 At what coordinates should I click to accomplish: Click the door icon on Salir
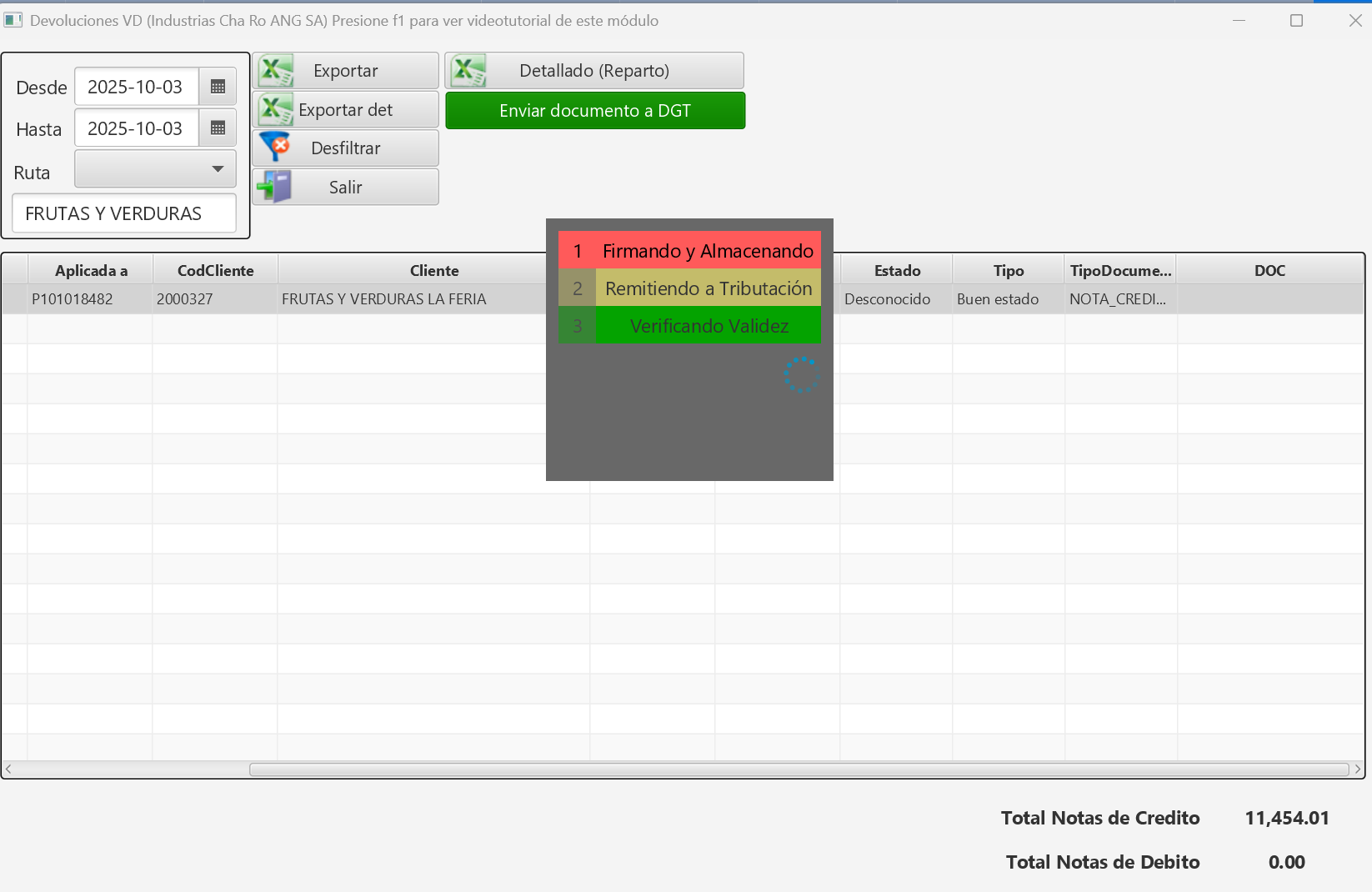coord(275,187)
